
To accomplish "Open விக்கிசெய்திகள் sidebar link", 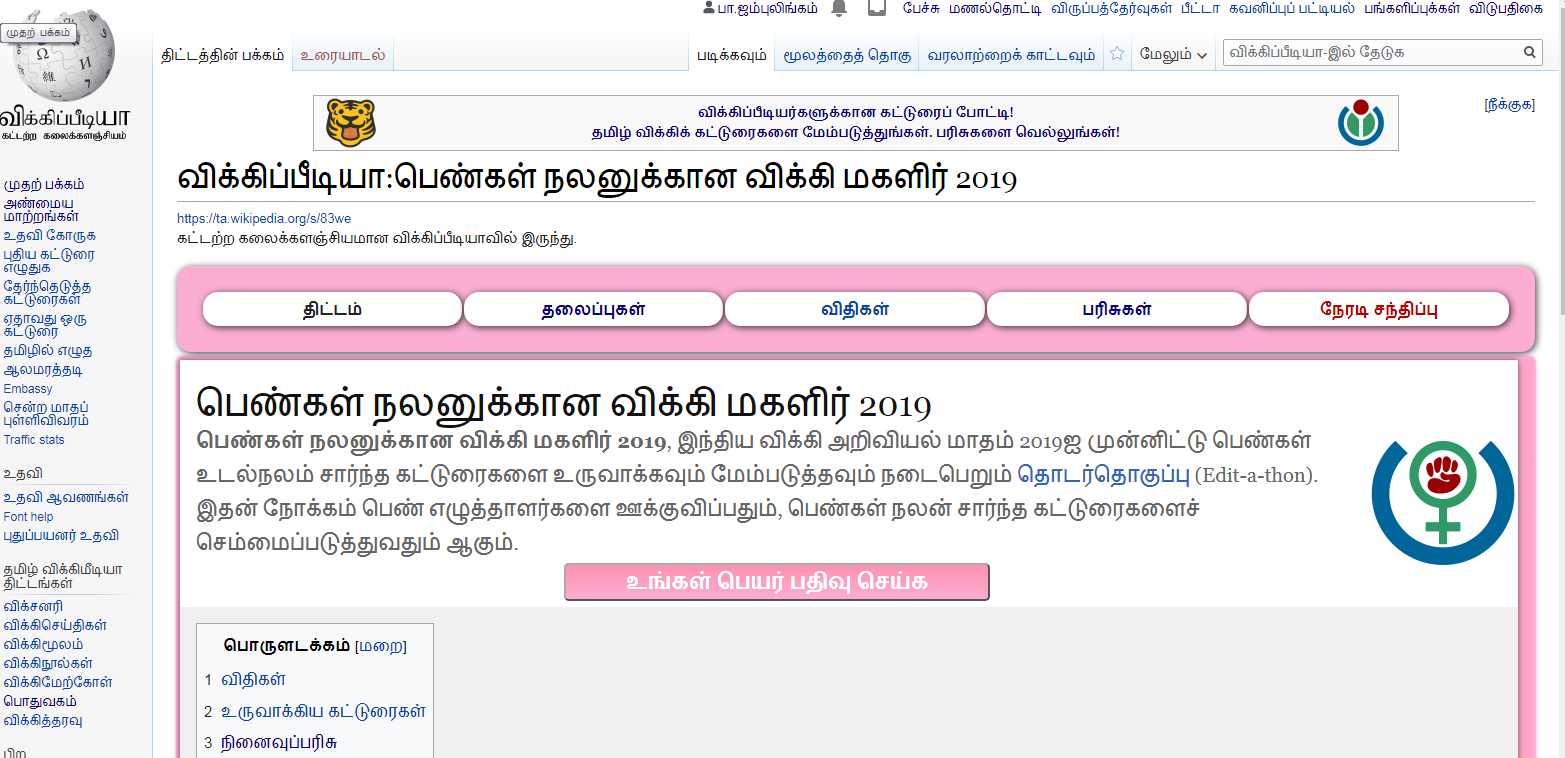I will pyautogui.click(x=55, y=625).
